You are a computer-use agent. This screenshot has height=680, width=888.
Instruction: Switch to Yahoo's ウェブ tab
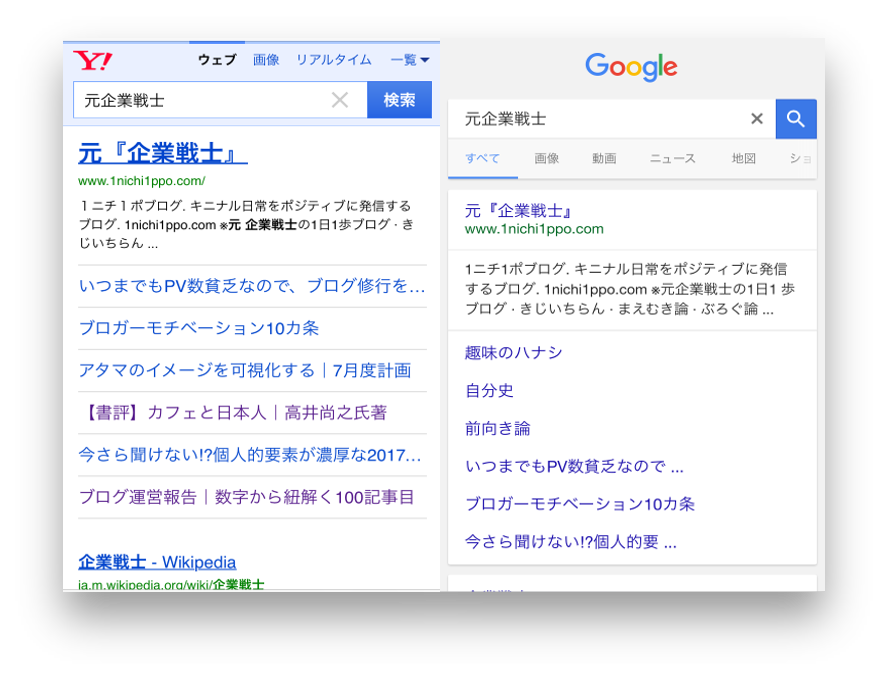pos(217,60)
